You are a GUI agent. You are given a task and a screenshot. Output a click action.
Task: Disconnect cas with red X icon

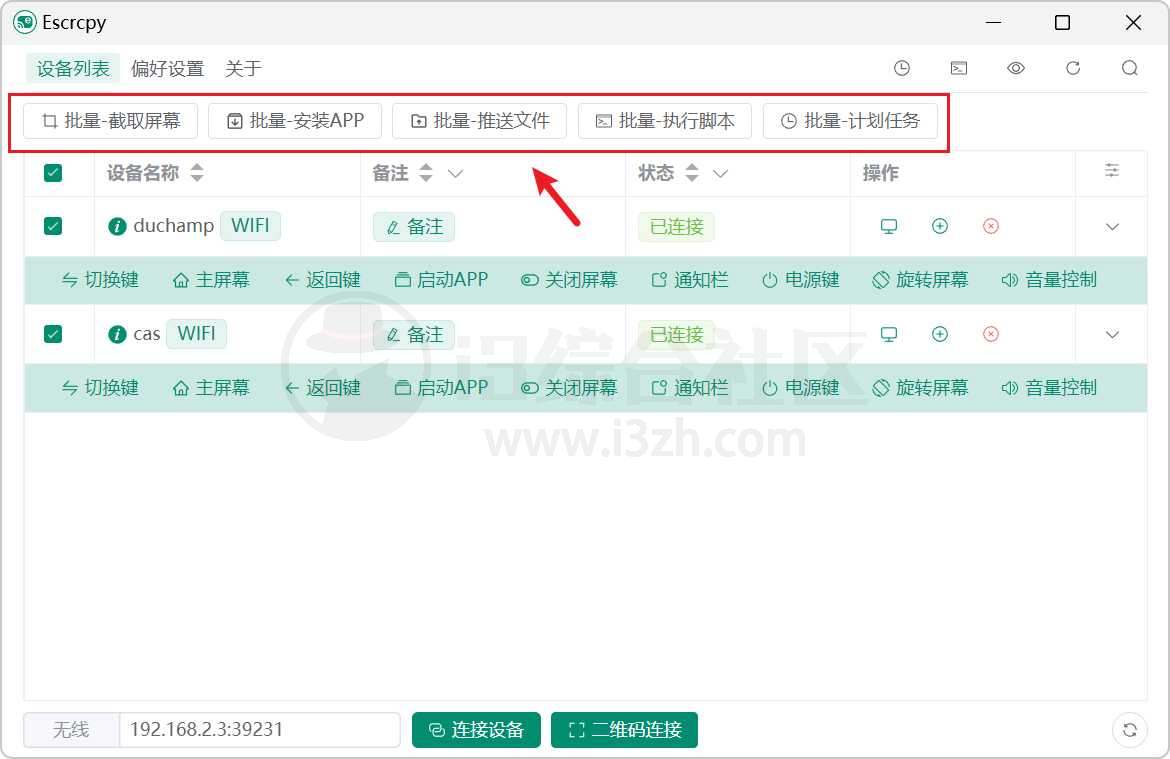(x=991, y=334)
